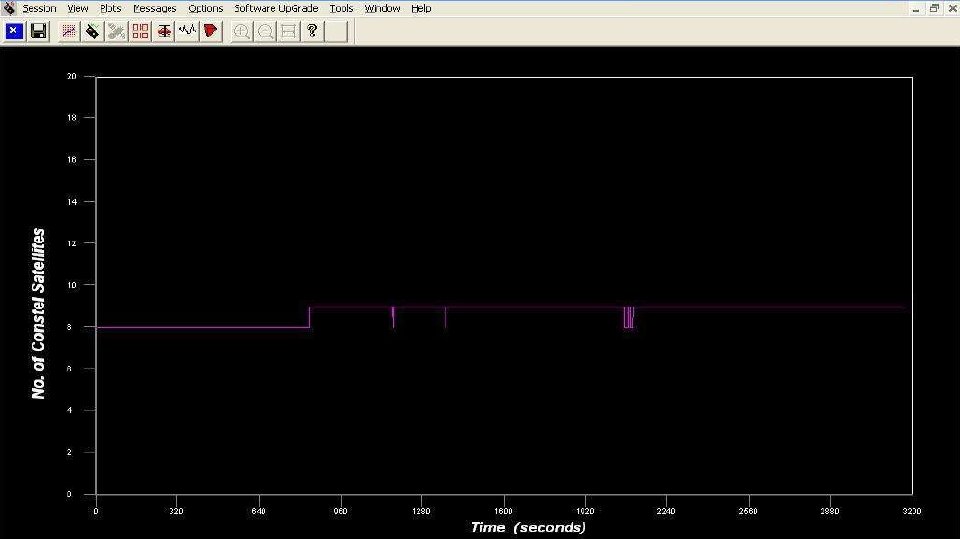Click the floppy disk save icon
Viewport: 960px width, 540px height.
click(x=39, y=31)
